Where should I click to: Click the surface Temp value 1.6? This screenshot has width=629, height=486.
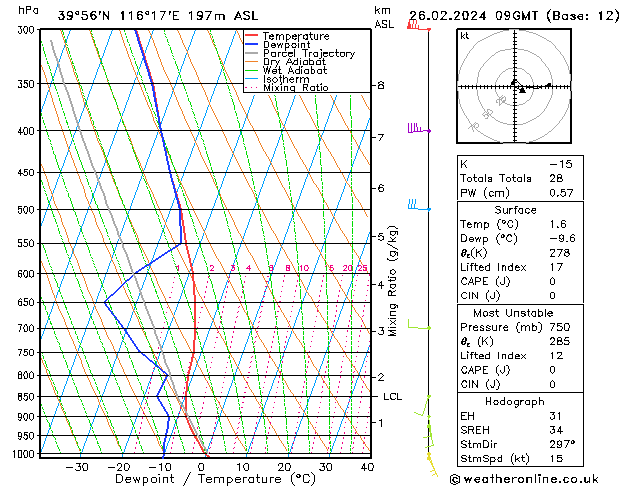[x=558, y=224]
